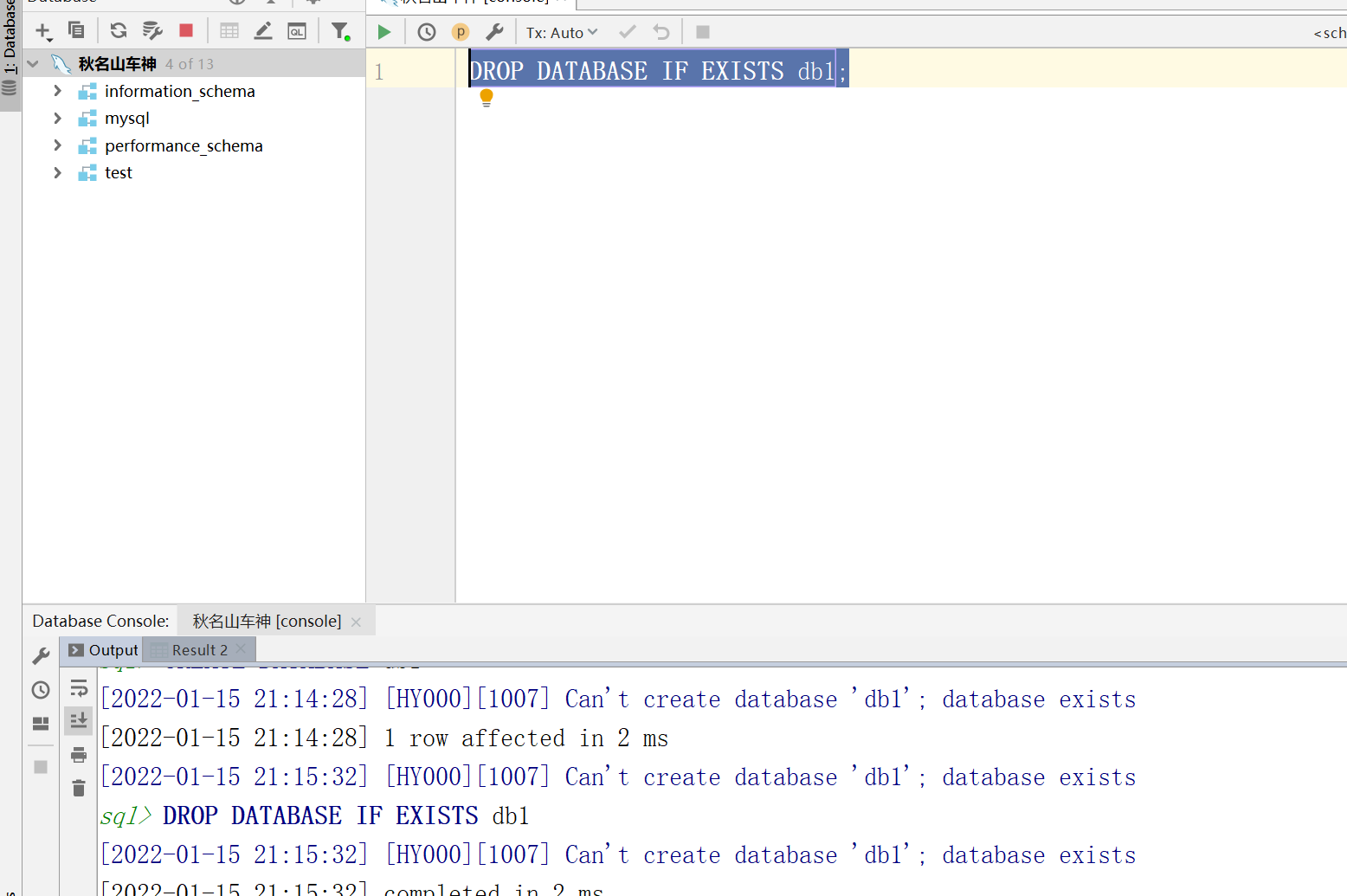Viewport: 1347px width, 896px height.
Task: Click the New (plus) icon in Database panel
Action: tap(43, 32)
